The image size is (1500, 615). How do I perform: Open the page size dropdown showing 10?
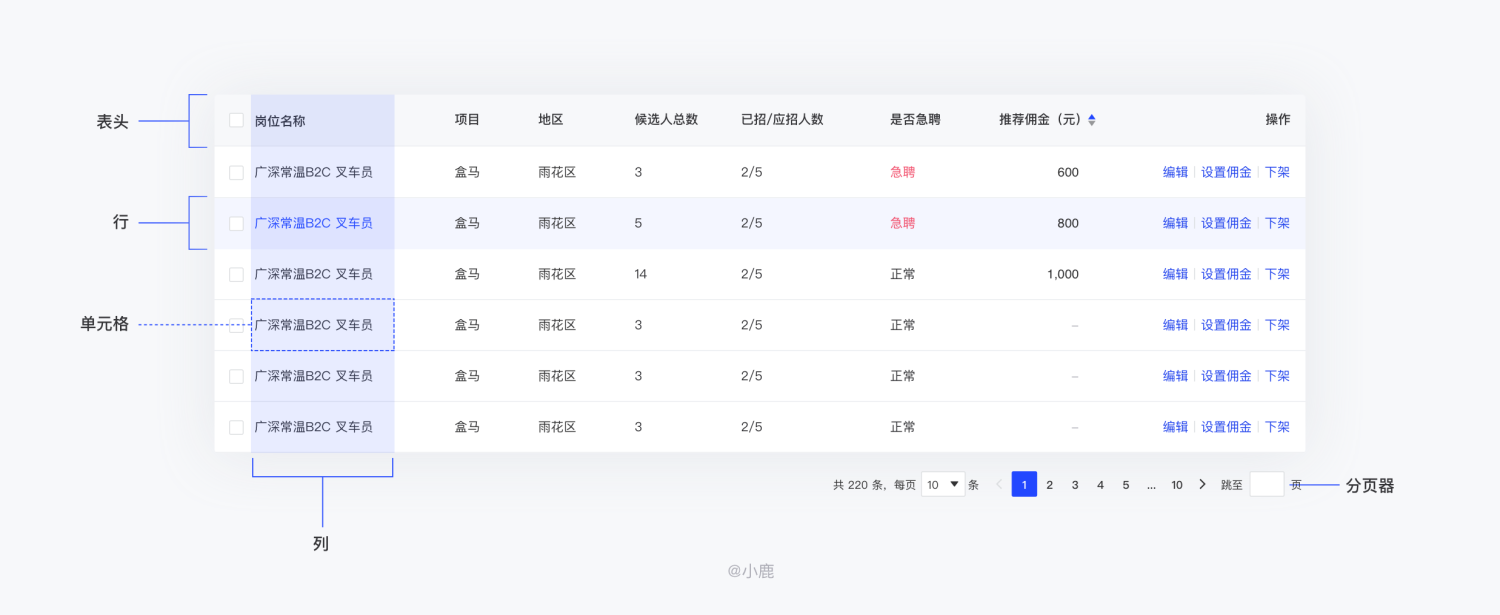click(943, 484)
